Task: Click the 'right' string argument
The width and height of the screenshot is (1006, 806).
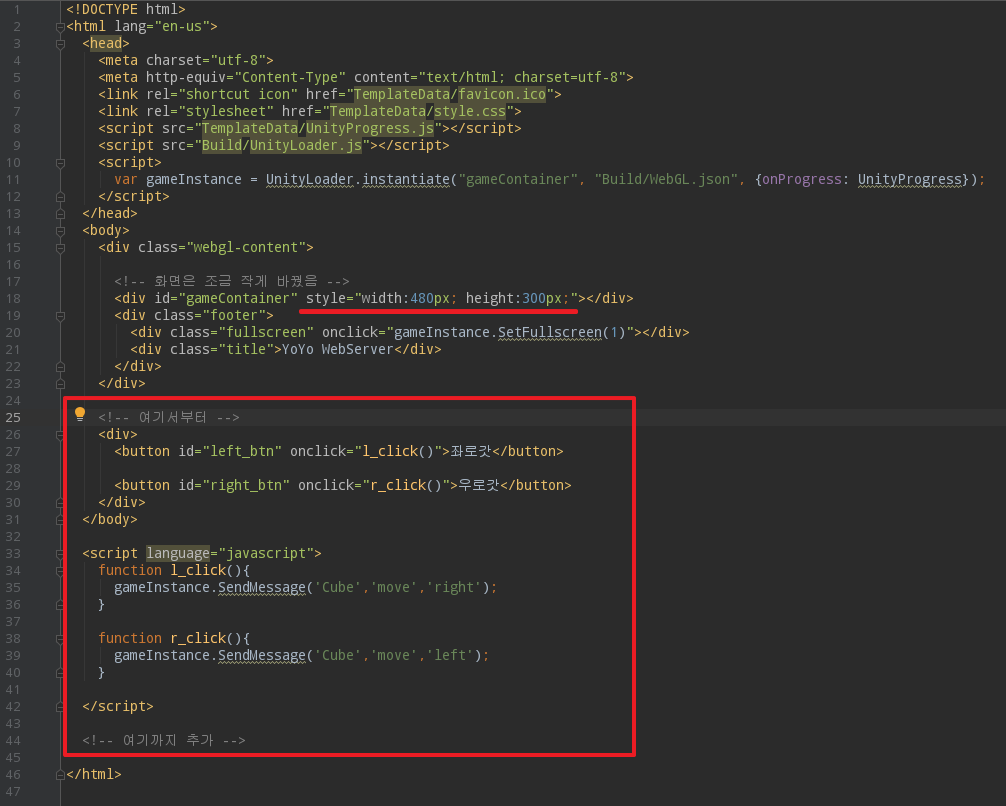Action: (x=454, y=588)
